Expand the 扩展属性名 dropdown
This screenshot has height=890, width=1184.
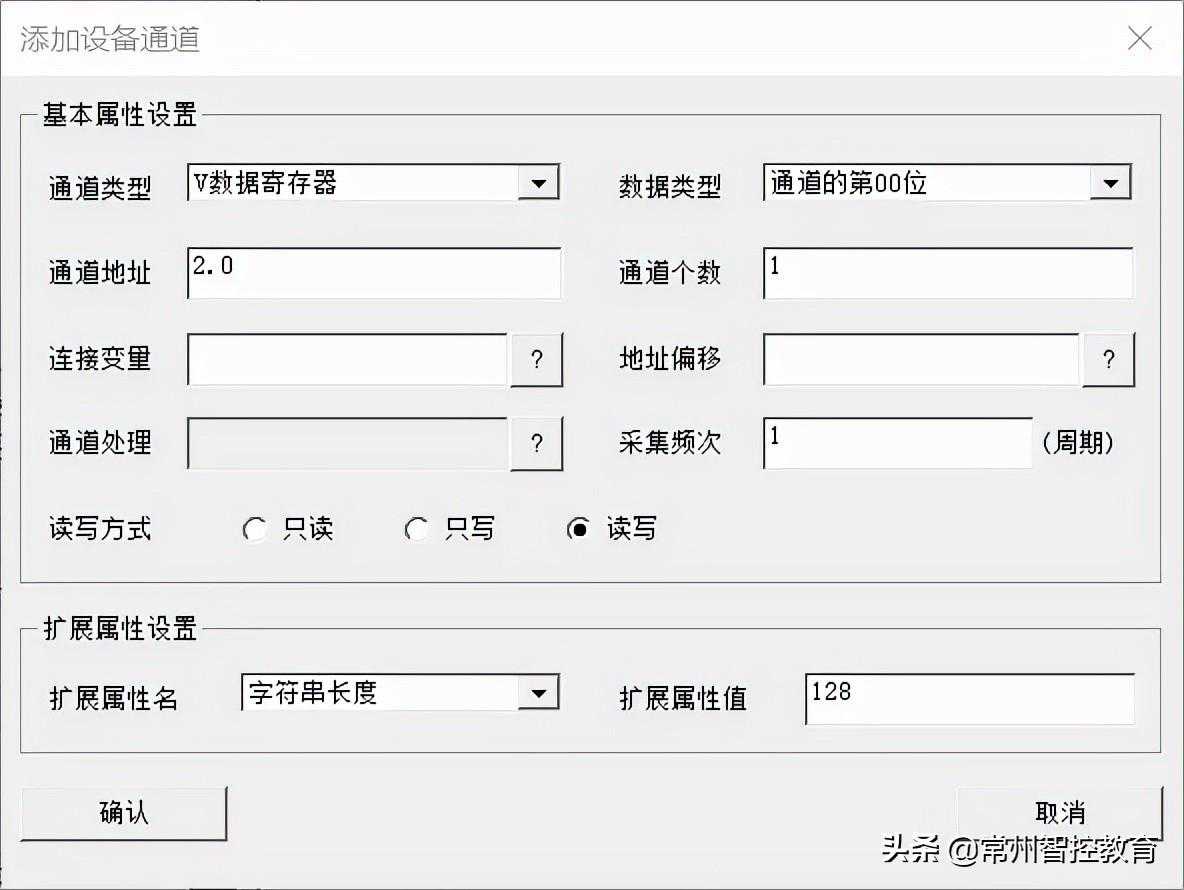click(x=538, y=692)
